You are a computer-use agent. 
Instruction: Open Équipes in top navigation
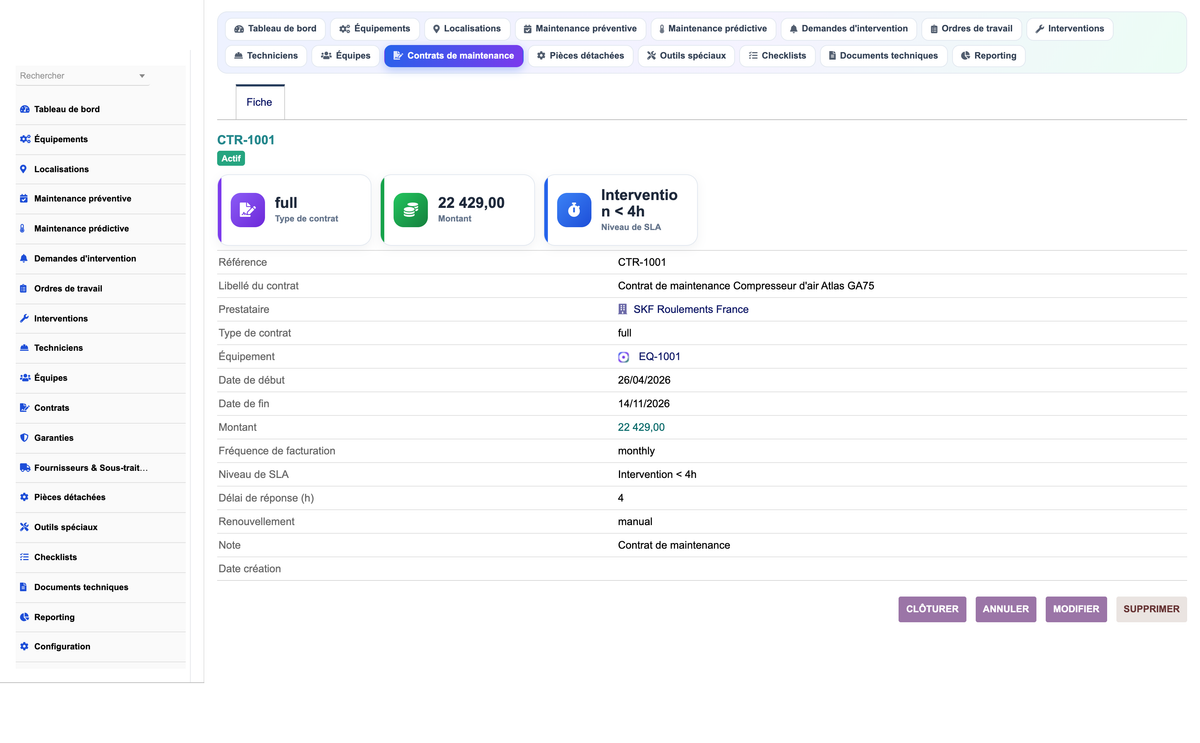346,56
